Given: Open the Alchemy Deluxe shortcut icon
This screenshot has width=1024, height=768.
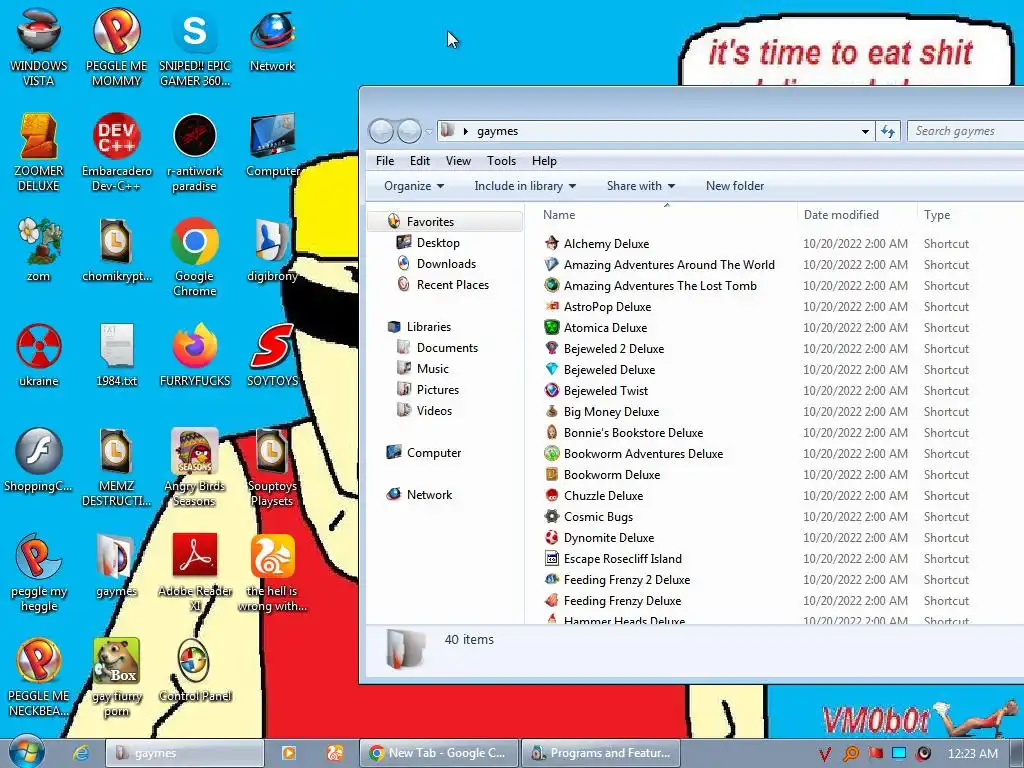Looking at the screenshot, I should pos(552,244).
